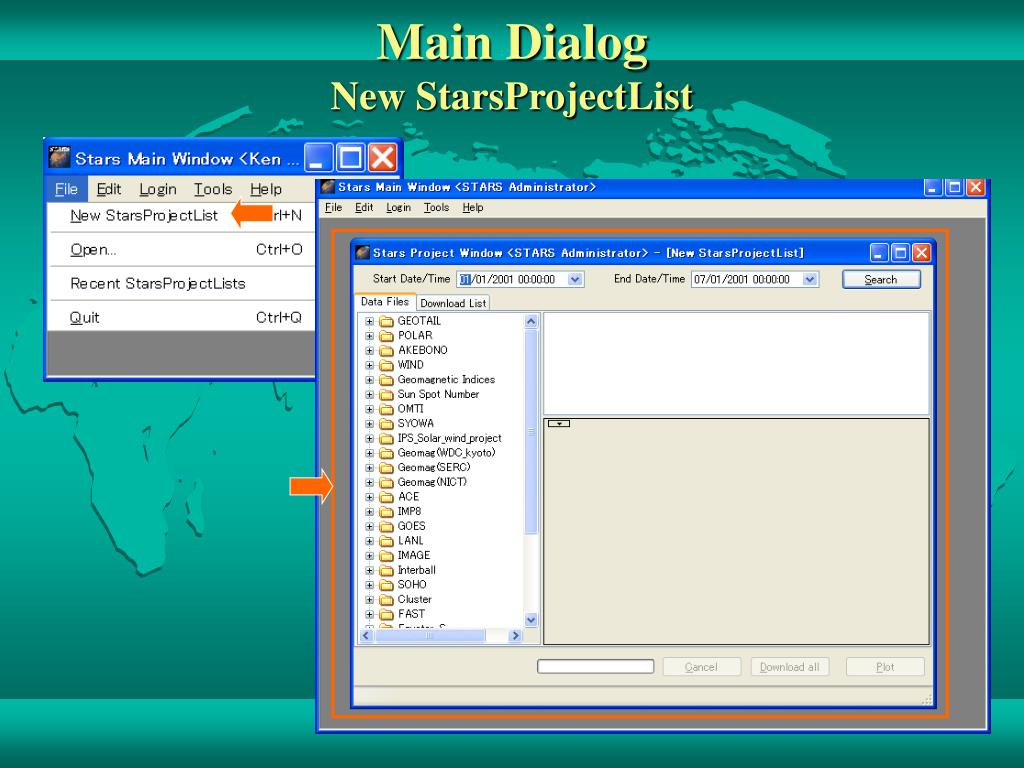Click the AKEBONO folder icon

pos(387,350)
